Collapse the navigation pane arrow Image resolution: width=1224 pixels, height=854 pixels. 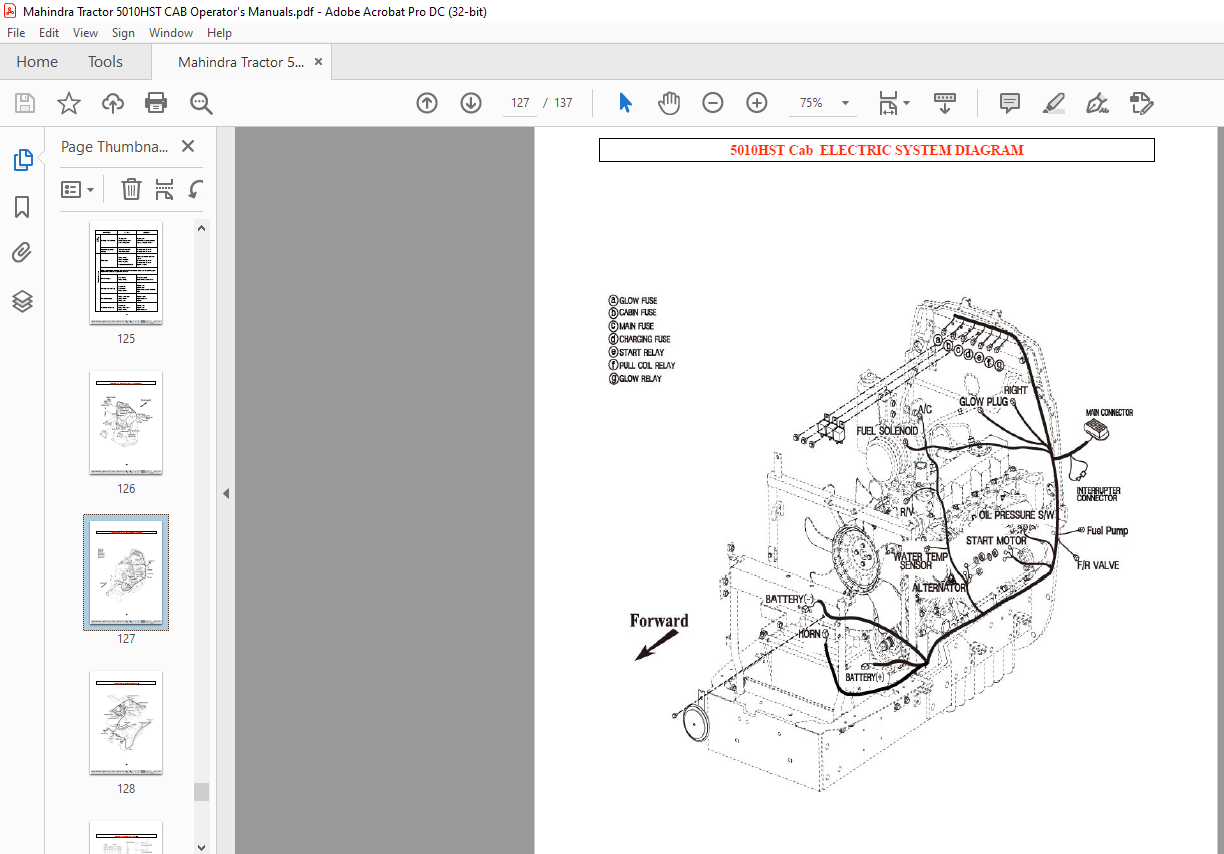[x=226, y=493]
